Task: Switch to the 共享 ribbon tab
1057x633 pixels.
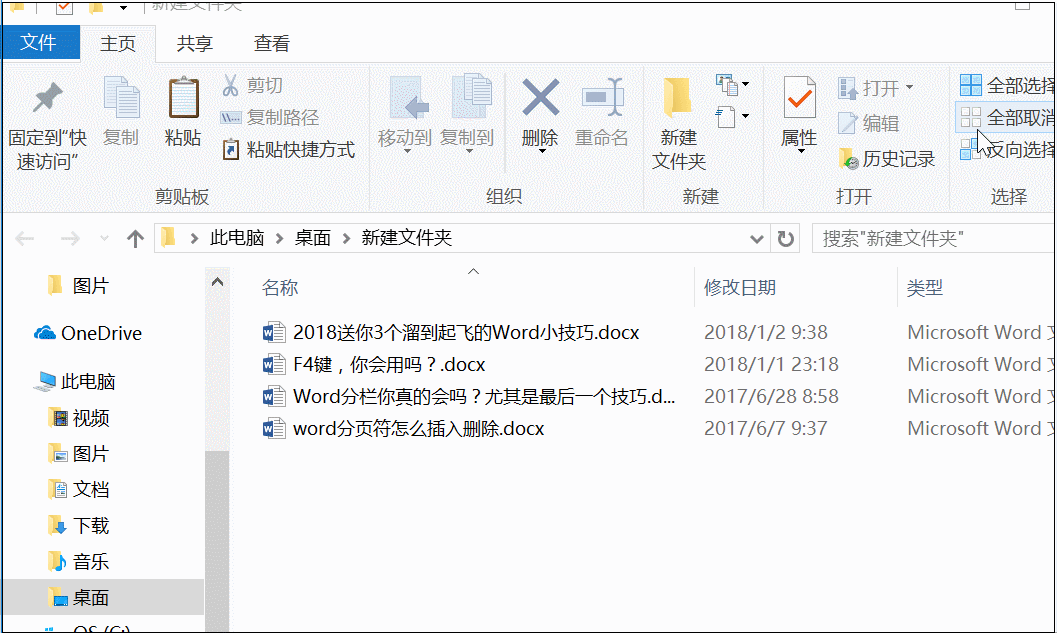Action: tap(195, 43)
